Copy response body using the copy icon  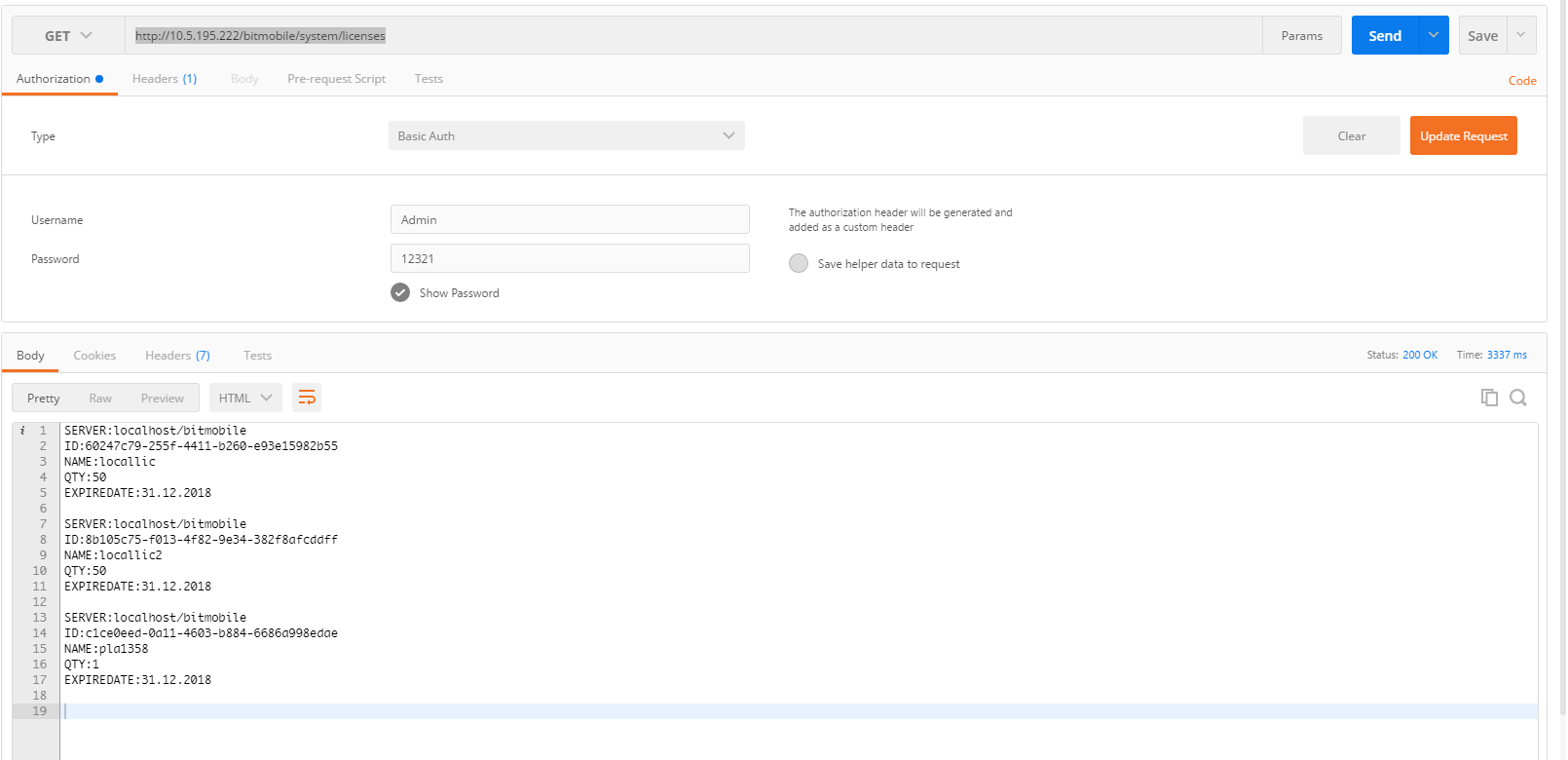[1489, 398]
